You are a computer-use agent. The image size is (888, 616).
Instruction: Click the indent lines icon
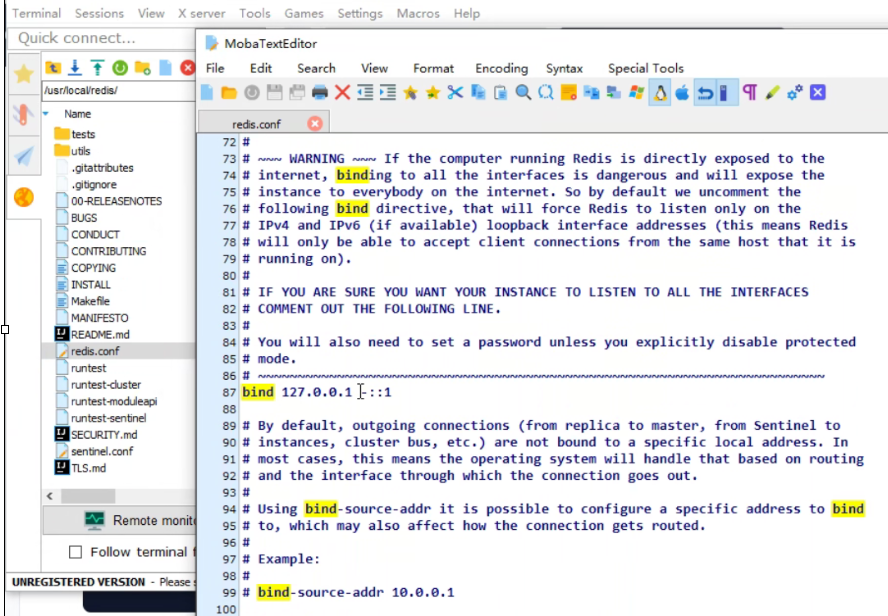point(387,92)
